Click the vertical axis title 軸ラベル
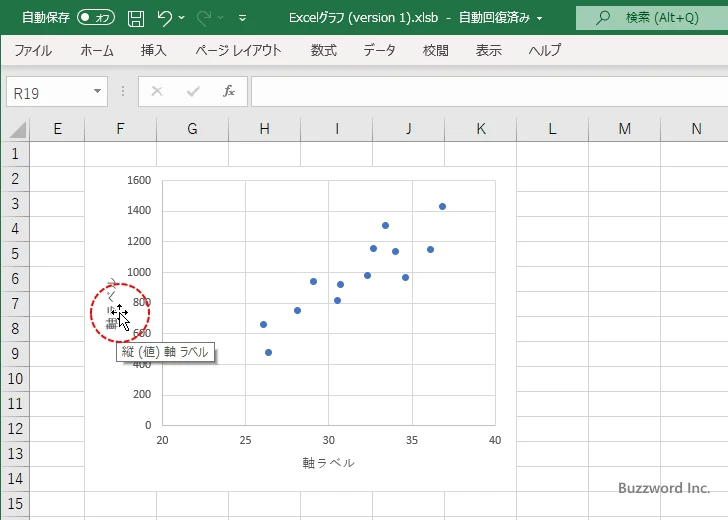 click(x=112, y=304)
